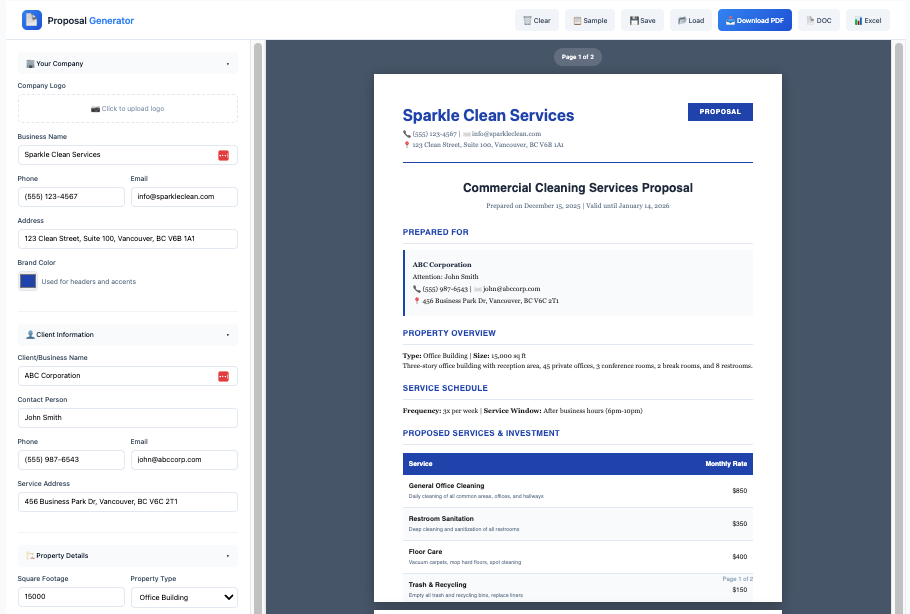The height and width of the screenshot is (614, 910).
Task: Click the DOC export file icon
Action: tap(808, 19)
